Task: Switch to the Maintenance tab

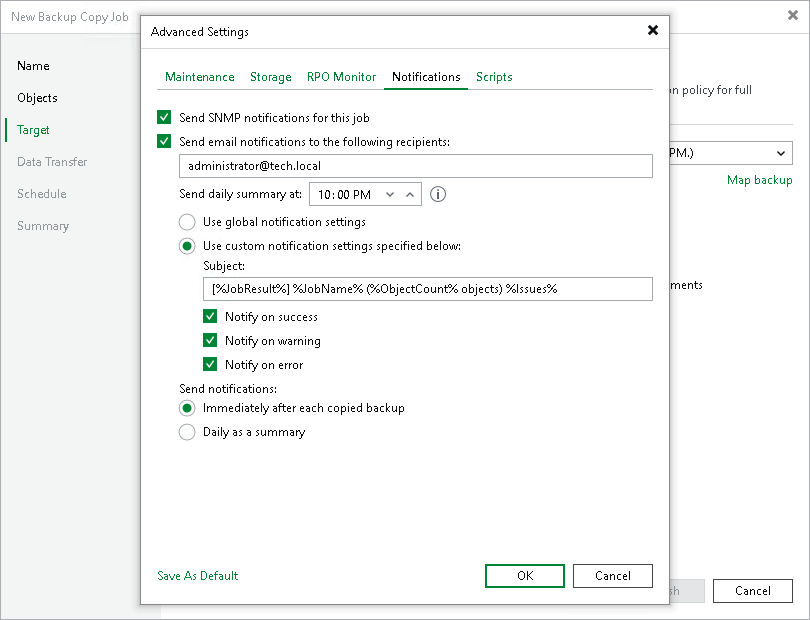Action: coord(199,77)
